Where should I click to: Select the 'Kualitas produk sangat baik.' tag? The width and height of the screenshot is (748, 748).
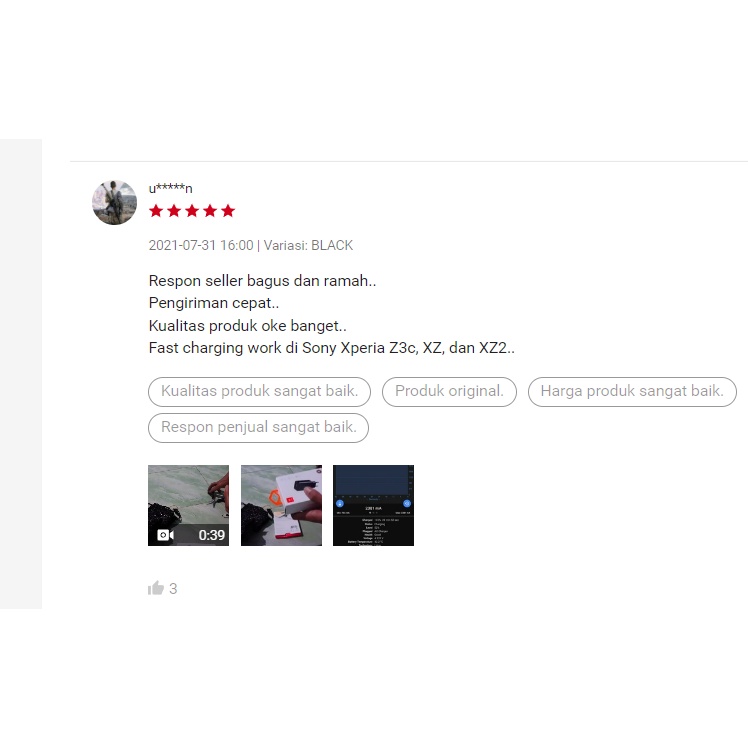click(260, 392)
